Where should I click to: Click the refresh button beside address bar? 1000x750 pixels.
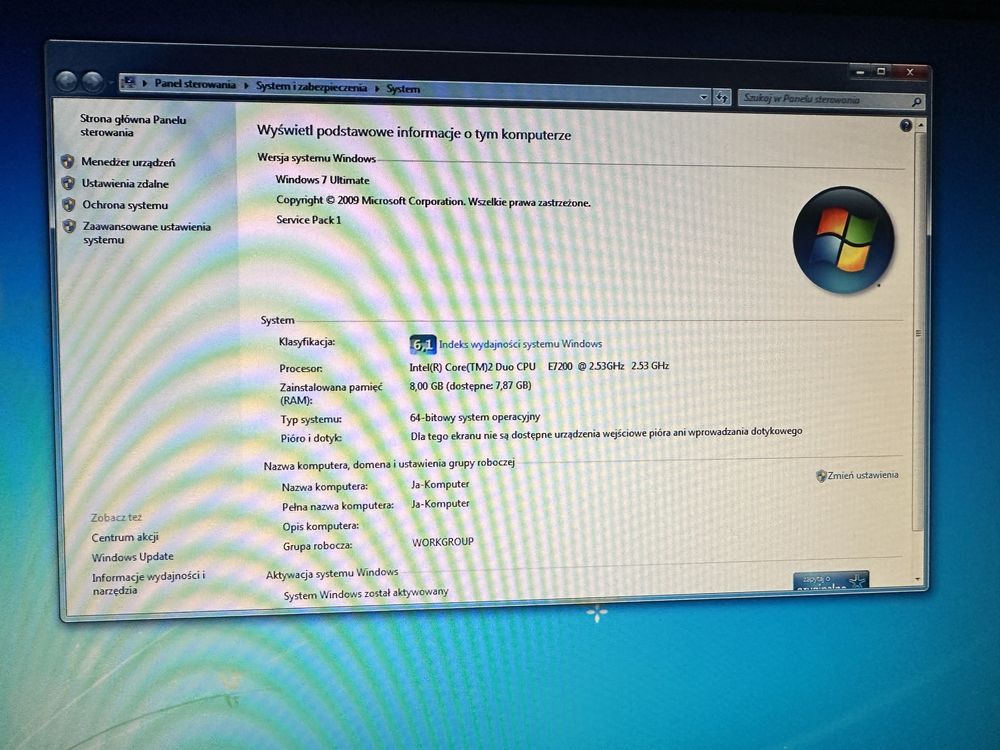(721, 97)
